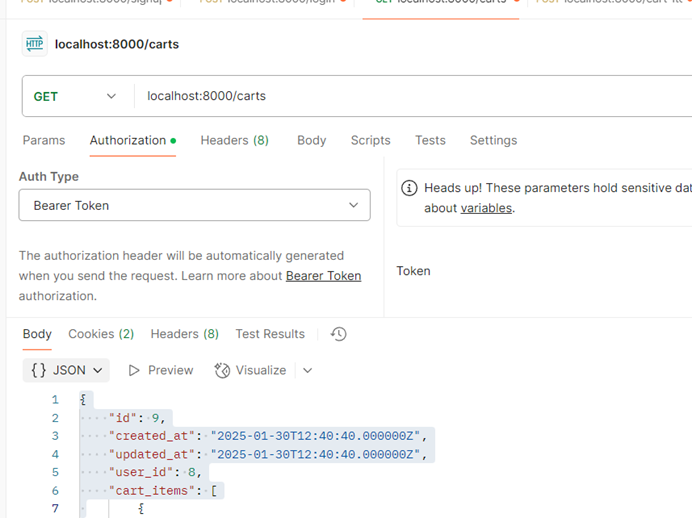The image size is (692, 518).
Task: Follow the Bearer Token documentation link
Action: (x=323, y=276)
